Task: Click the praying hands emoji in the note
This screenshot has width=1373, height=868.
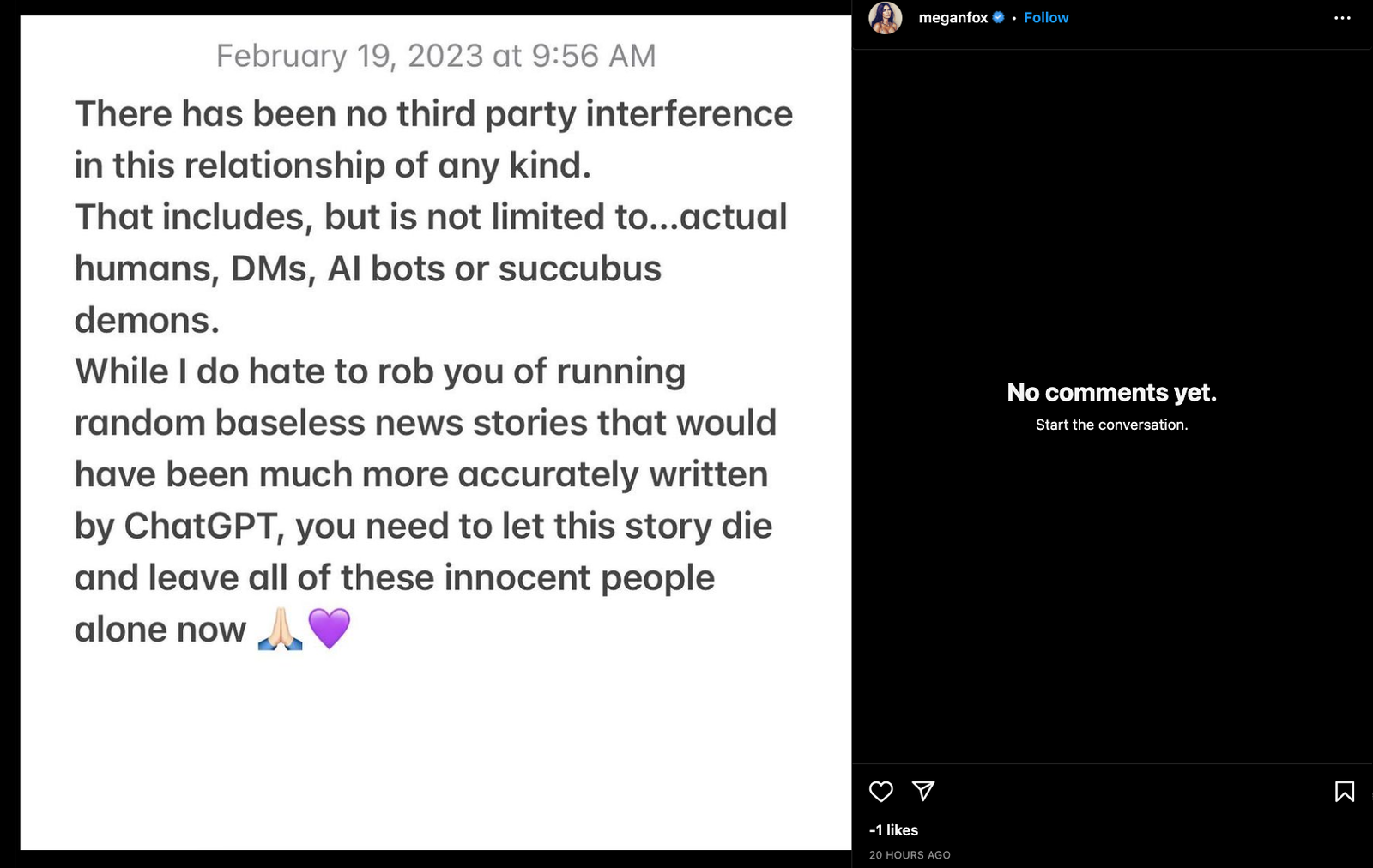Action: click(x=280, y=629)
